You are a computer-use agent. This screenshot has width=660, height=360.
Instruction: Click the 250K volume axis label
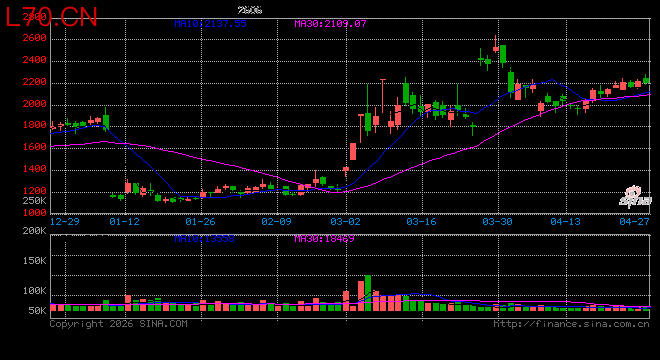[x=35, y=201]
